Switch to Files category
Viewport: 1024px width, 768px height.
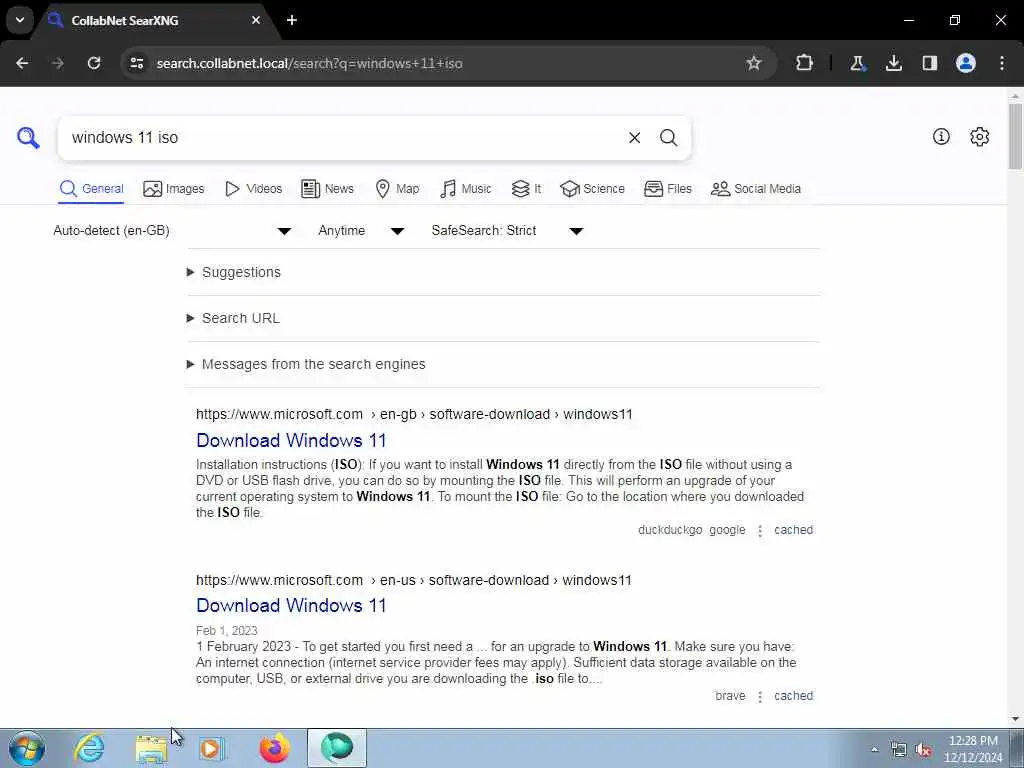[x=667, y=189]
